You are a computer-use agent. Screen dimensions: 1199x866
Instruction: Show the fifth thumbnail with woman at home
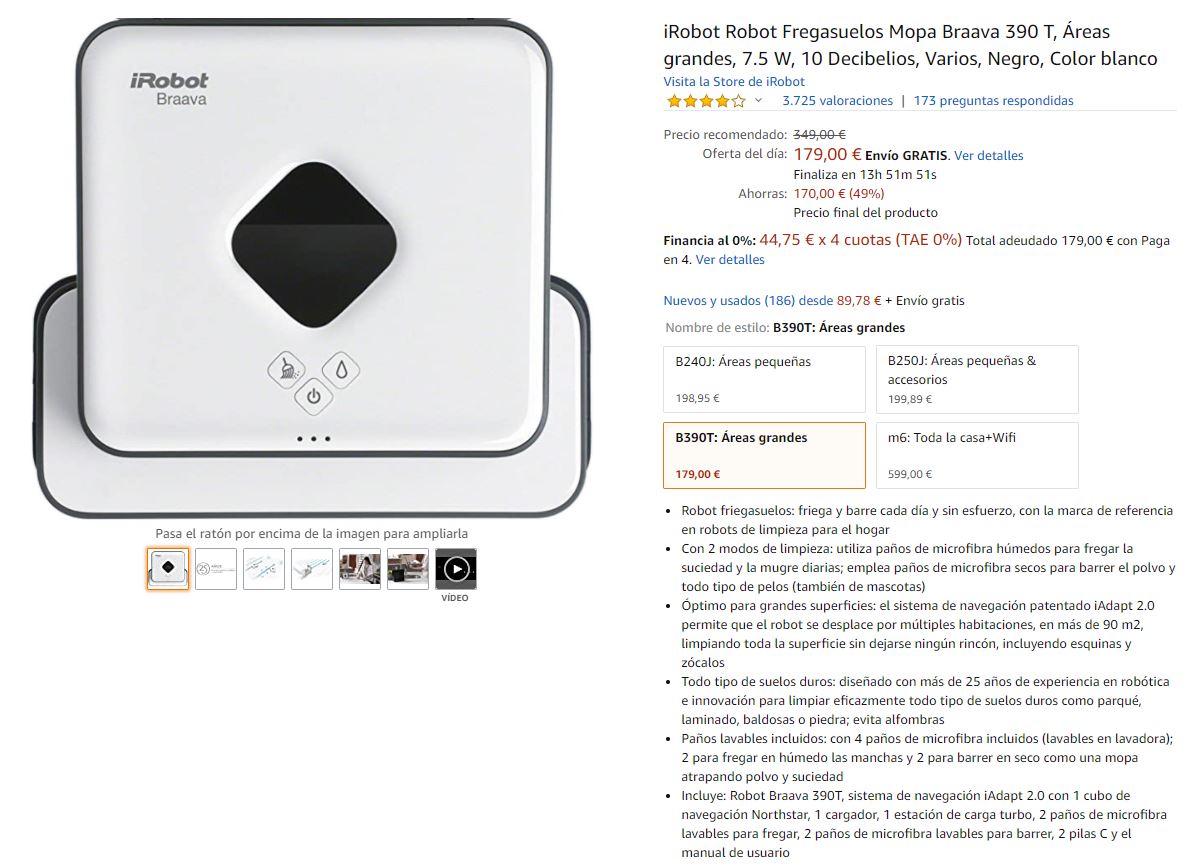(360, 569)
